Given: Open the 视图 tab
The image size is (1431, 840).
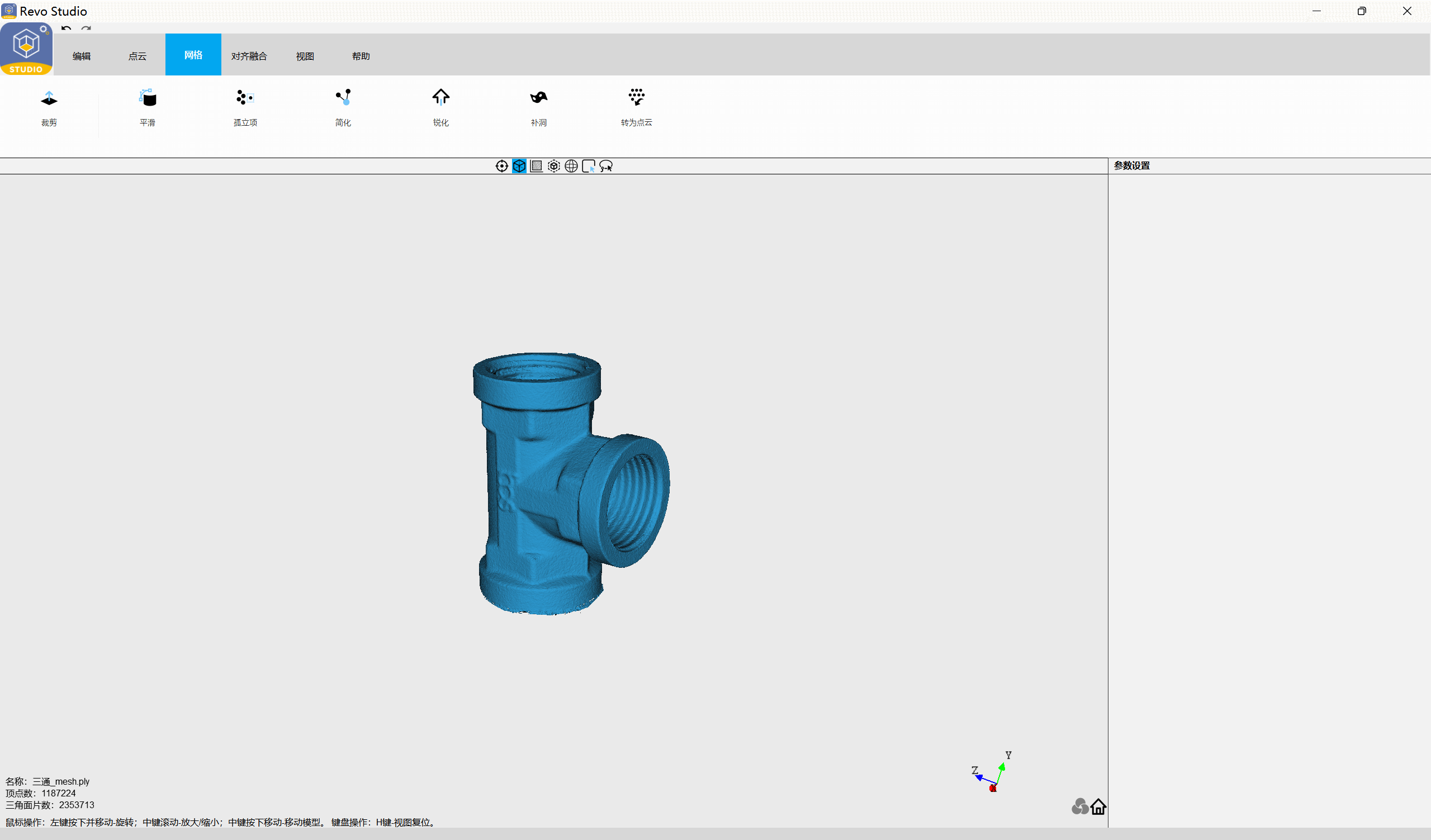Looking at the screenshot, I should 305,56.
